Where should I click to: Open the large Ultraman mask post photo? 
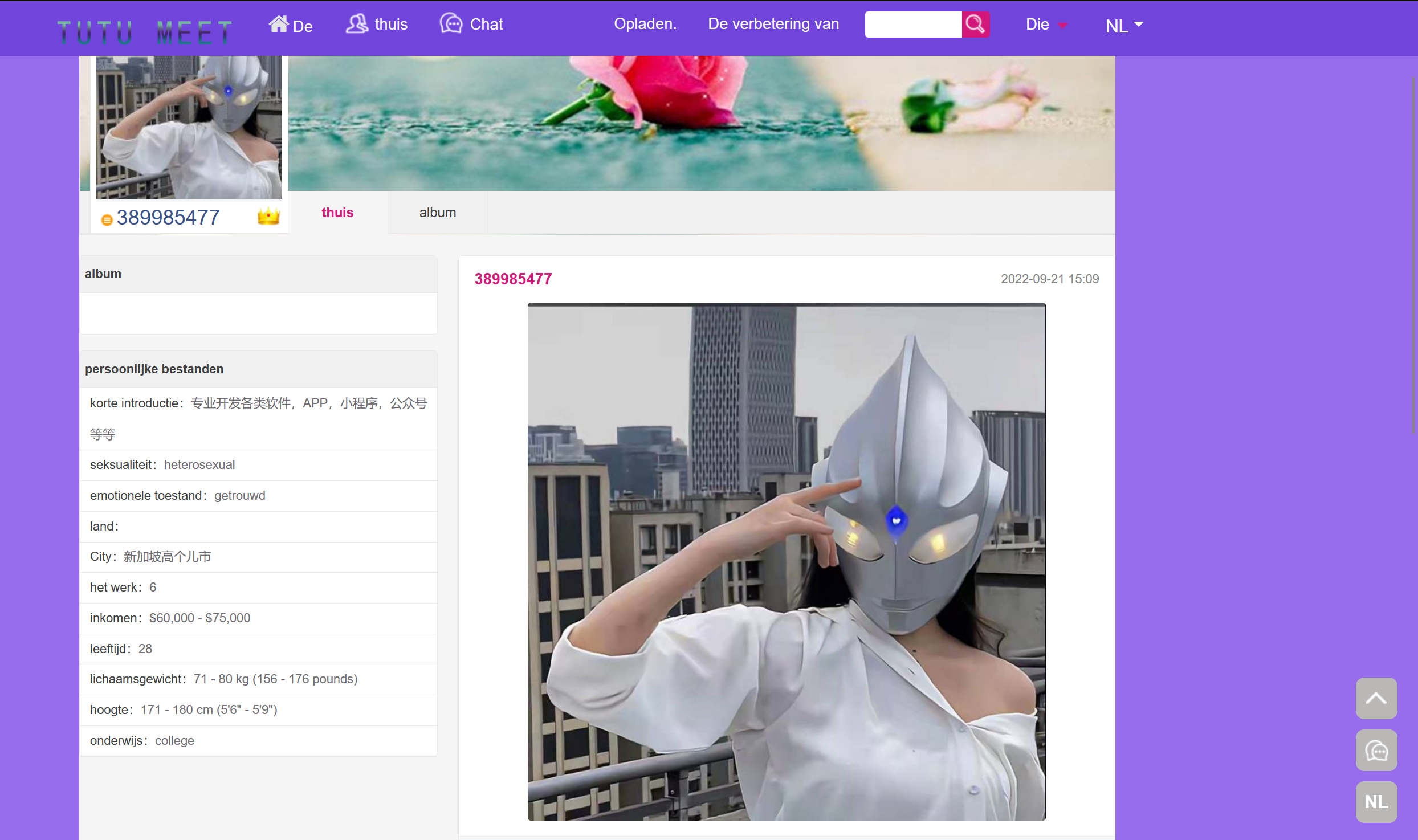(787, 561)
